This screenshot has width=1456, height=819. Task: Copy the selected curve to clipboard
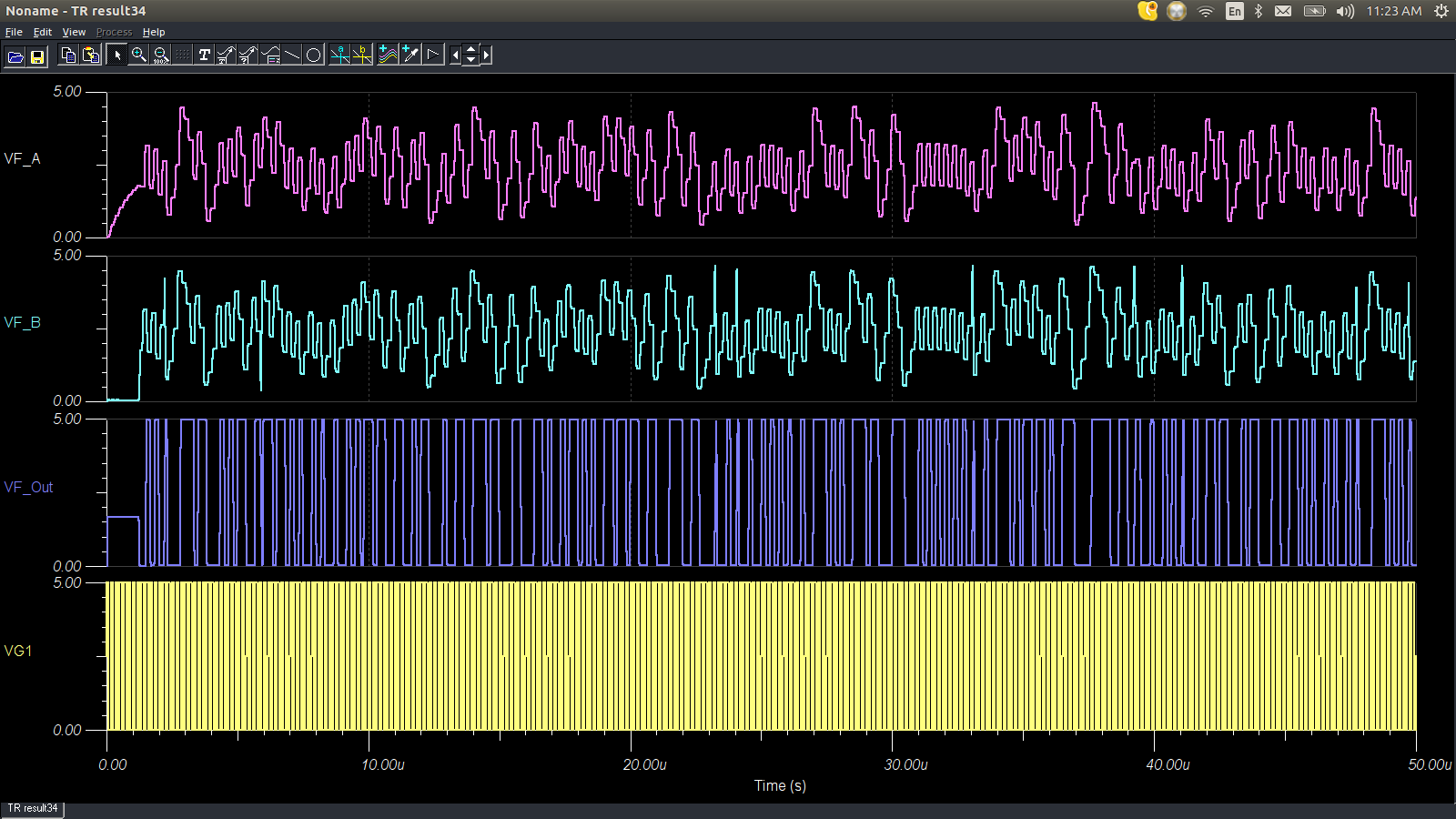tap(69, 55)
